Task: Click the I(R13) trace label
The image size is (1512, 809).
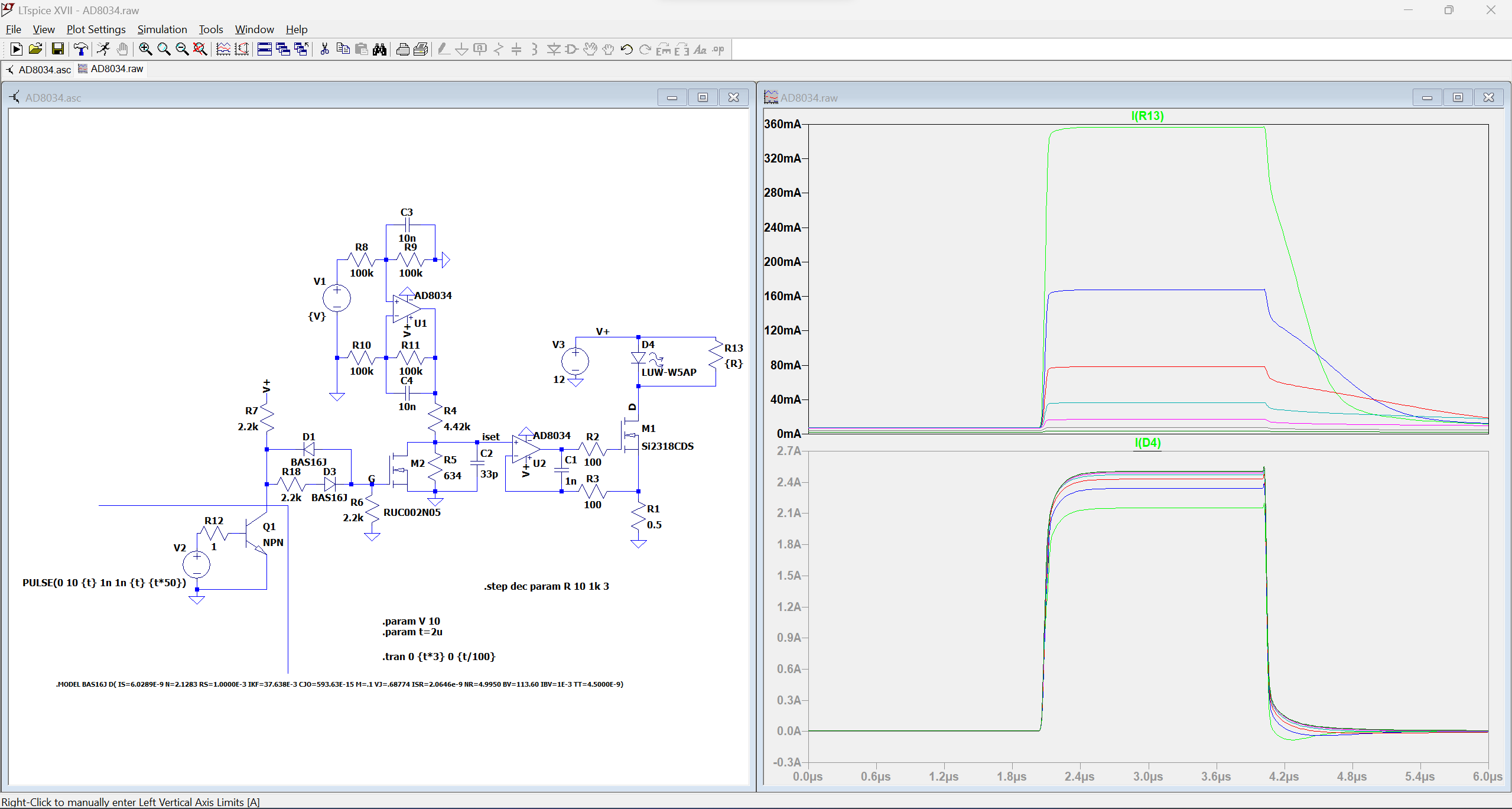Action: coord(1147,116)
